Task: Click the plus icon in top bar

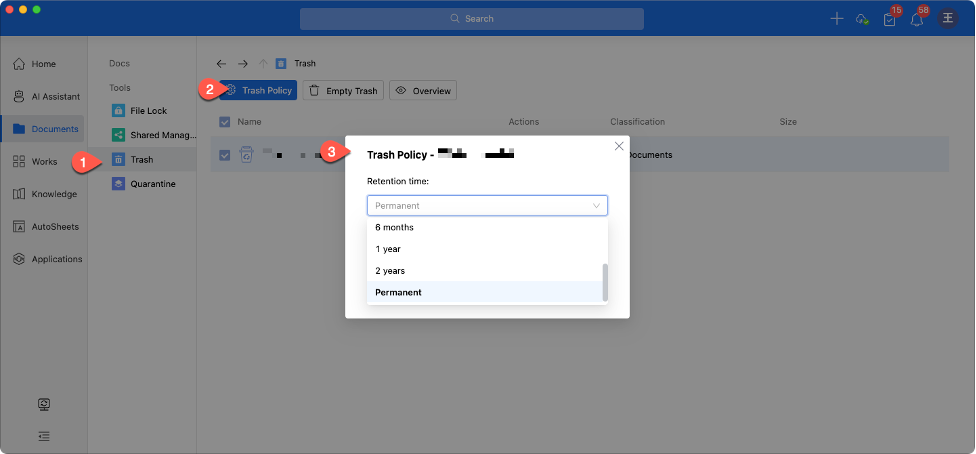Action: 837,19
